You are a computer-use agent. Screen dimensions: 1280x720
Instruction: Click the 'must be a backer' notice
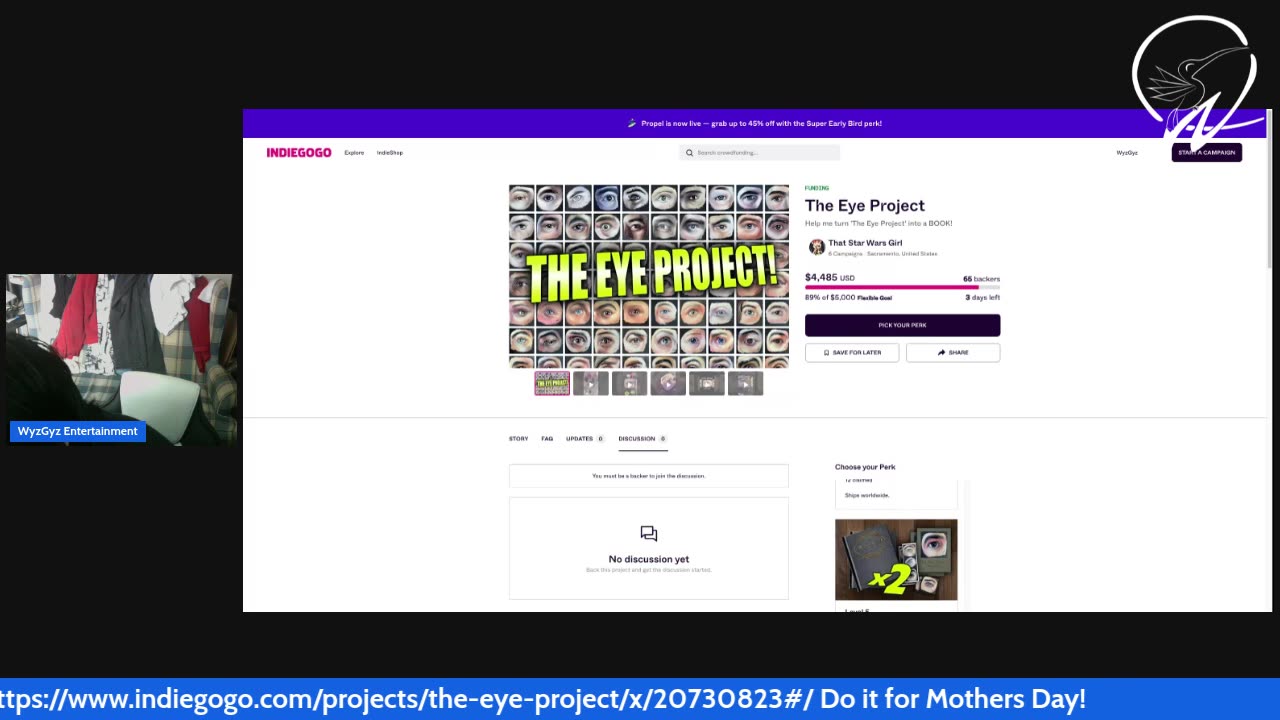point(648,476)
